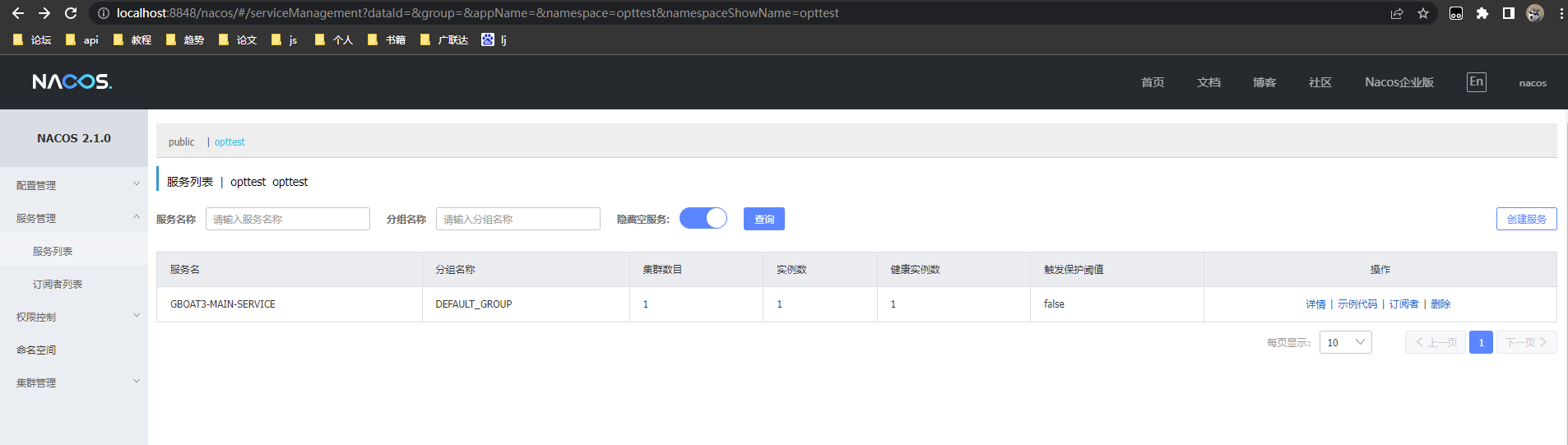Click the extension icon next to star
This screenshot has width=1568, height=445.
(x=1456, y=13)
